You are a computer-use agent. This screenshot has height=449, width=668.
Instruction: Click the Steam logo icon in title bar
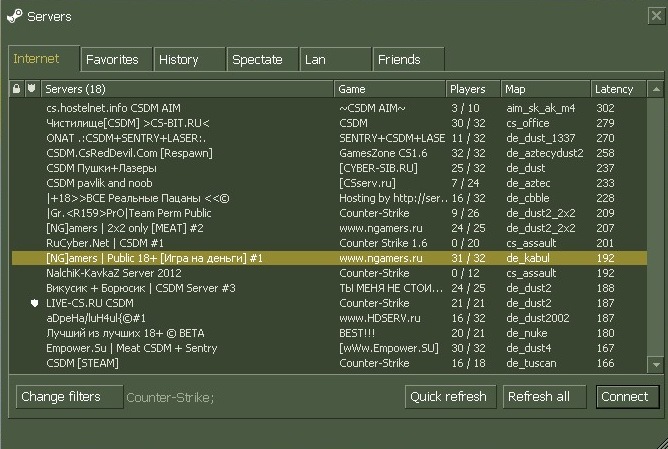[14, 17]
